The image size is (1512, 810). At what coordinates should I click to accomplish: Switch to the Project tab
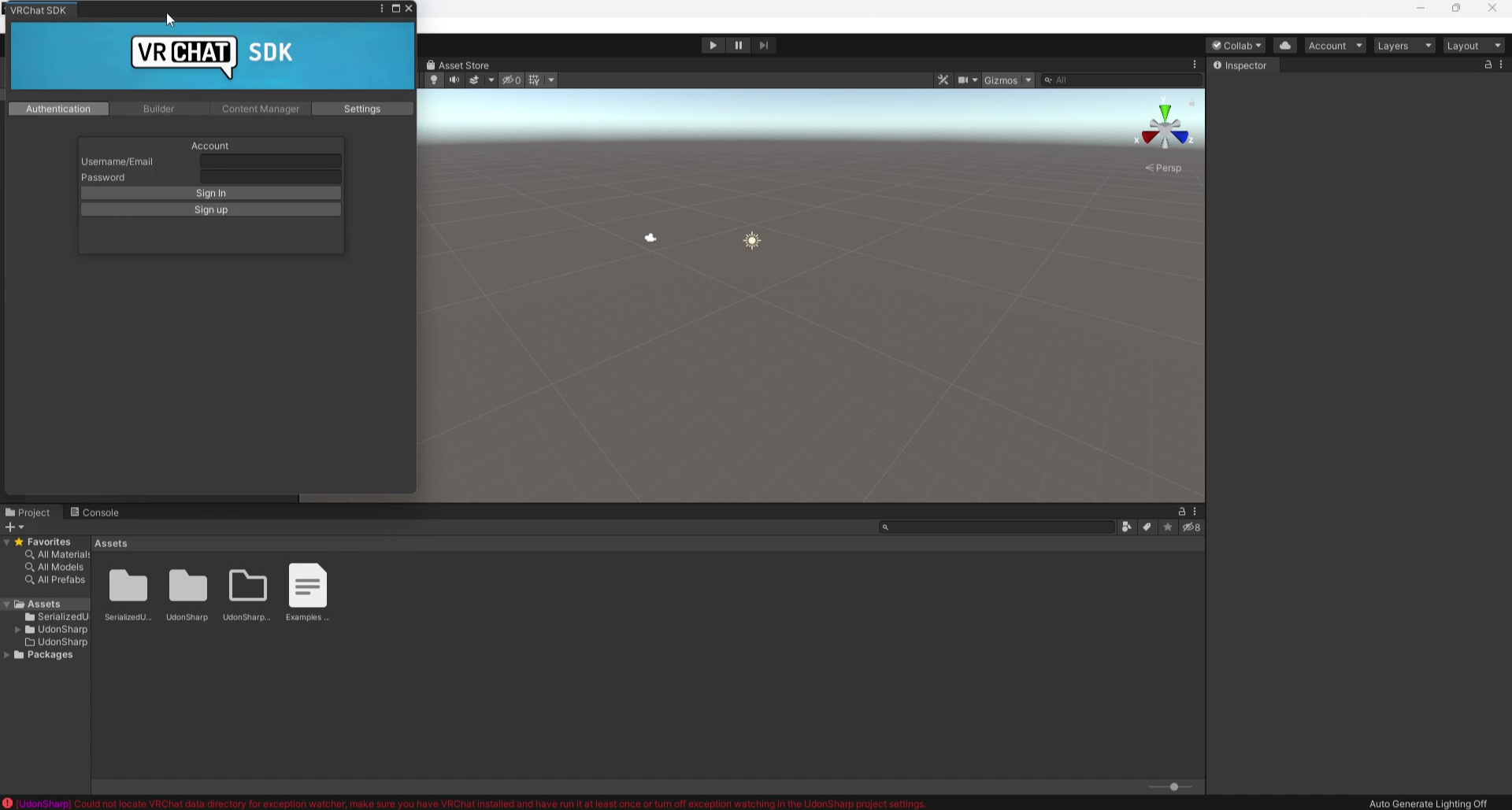click(x=28, y=512)
